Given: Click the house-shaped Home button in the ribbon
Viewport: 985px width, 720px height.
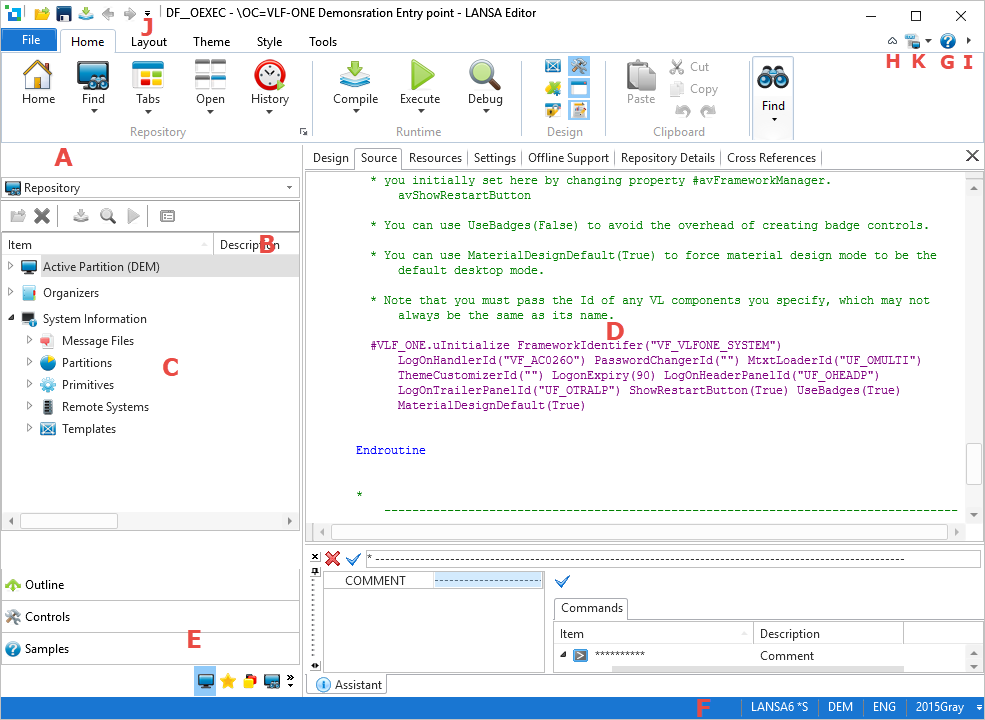Looking at the screenshot, I should (38, 84).
